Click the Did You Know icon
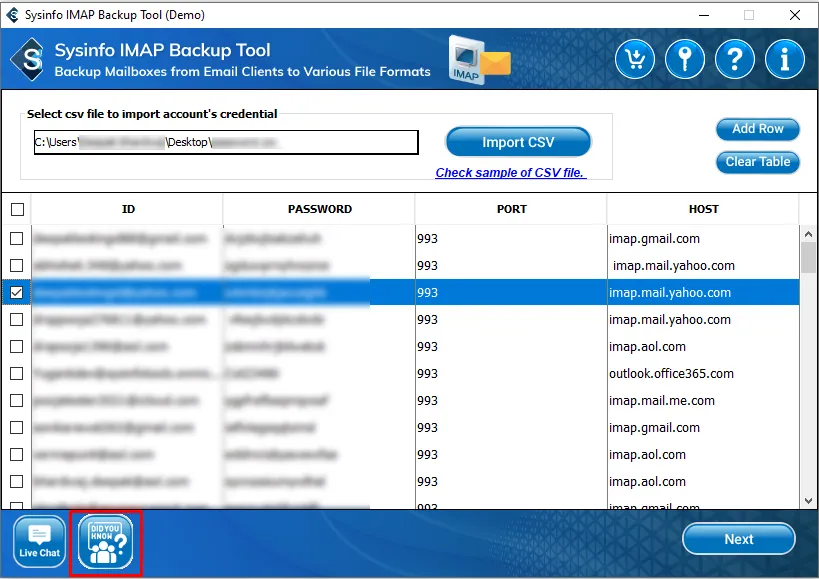Image resolution: width=819 pixels, height=579 pixels. coord(105,543)
